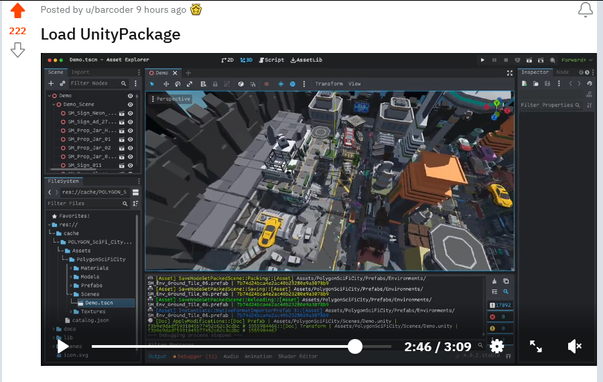Open the AssetLib tab
603x382 pixels.
pyautogui.click(x=306, y=60)
